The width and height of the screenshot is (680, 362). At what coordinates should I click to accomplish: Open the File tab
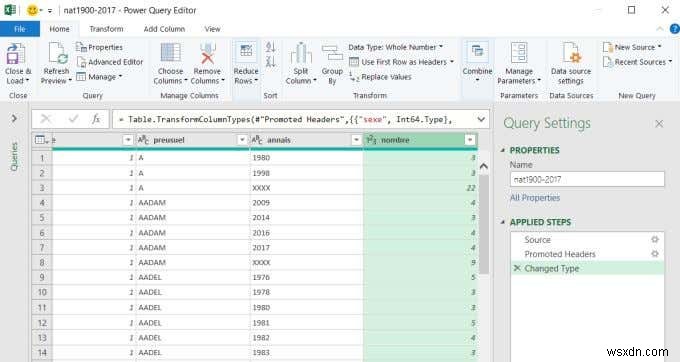pos(20,29)
